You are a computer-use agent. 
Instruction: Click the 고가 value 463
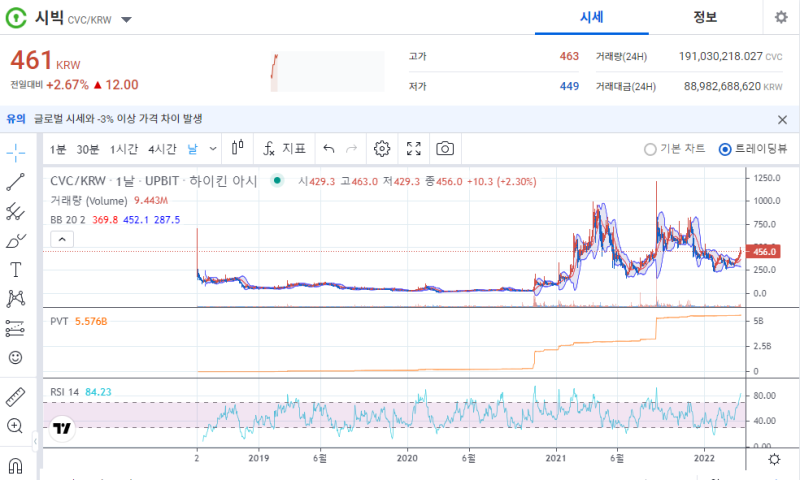pos(569,57)
